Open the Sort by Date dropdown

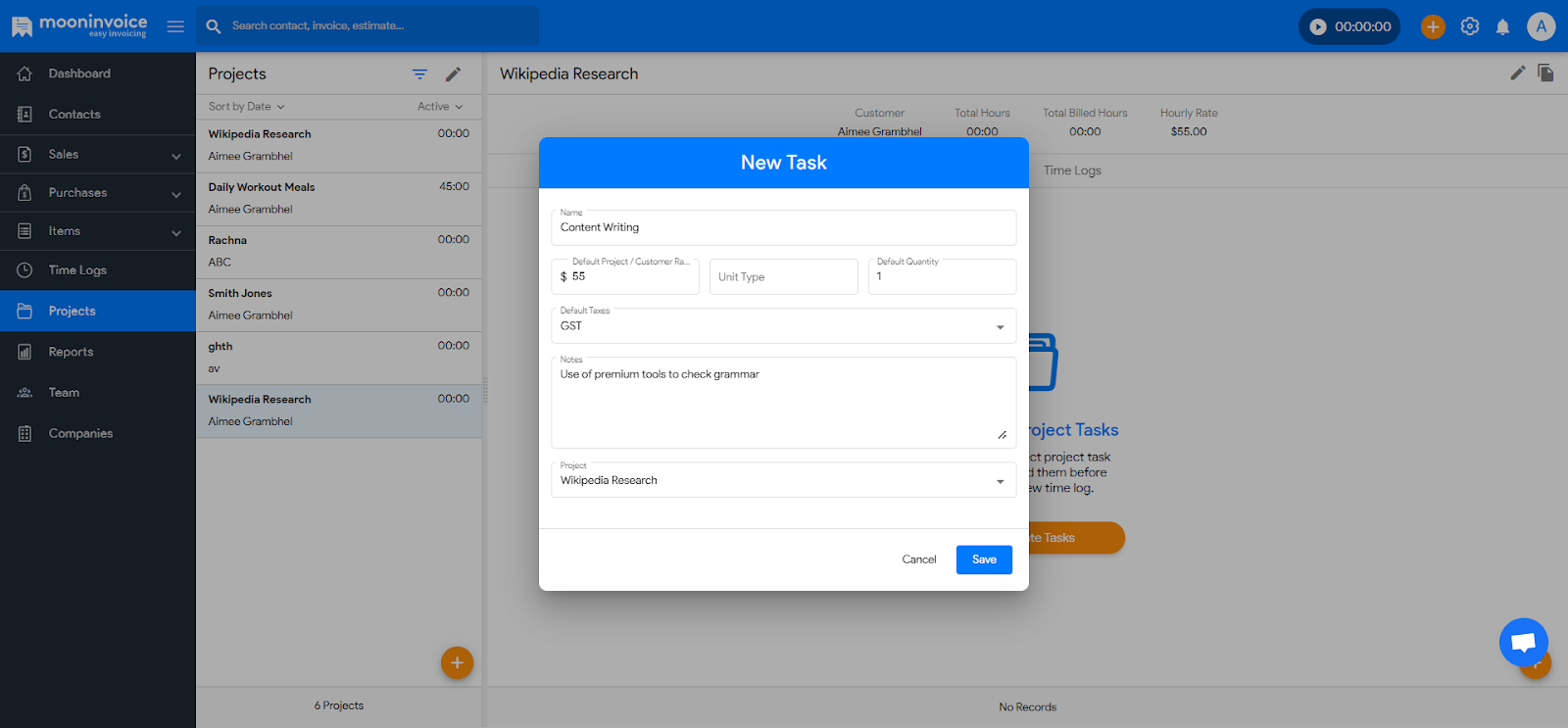coord(246,107)
